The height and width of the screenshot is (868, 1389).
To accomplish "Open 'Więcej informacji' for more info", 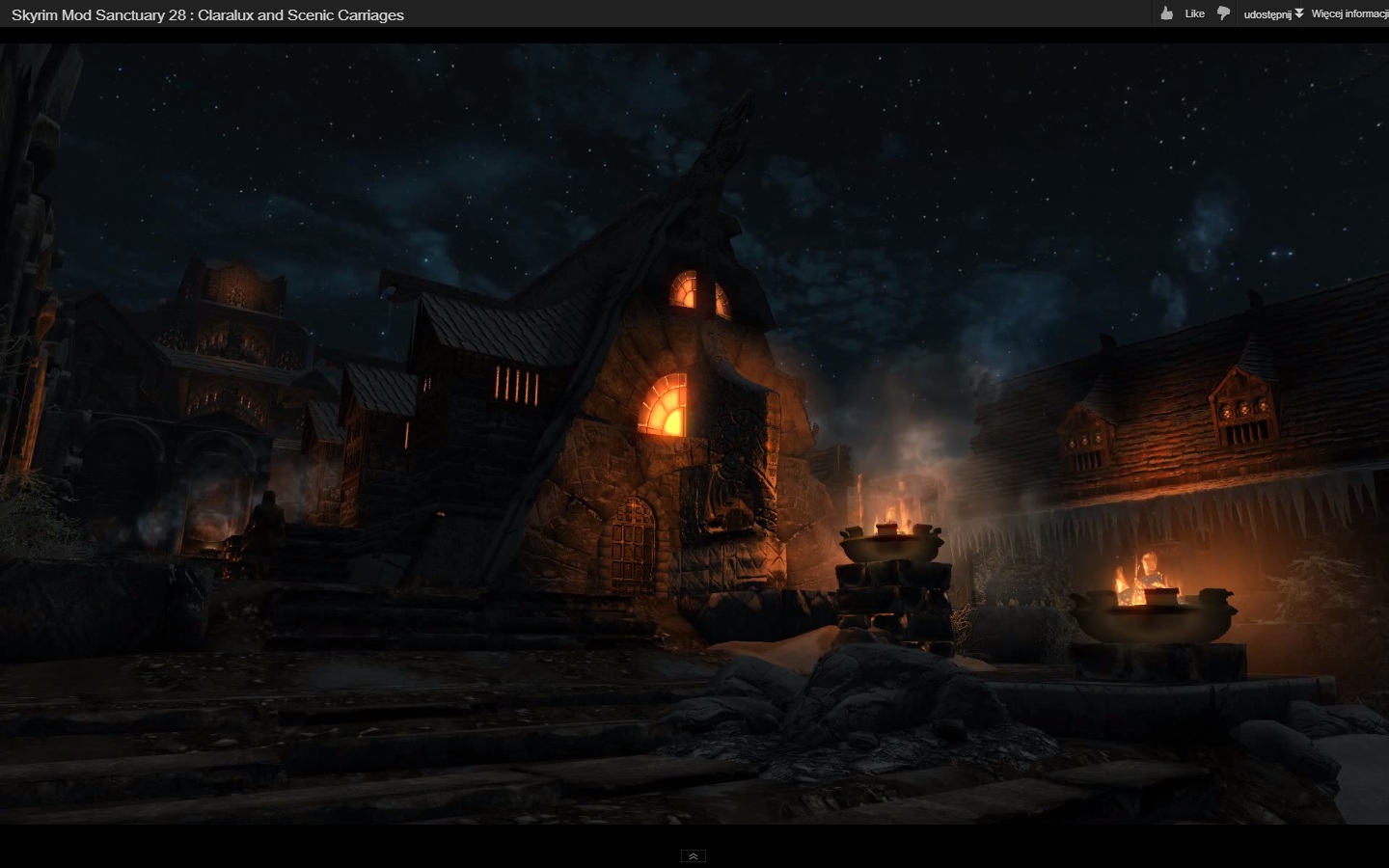I will (x=1349, y=14).
